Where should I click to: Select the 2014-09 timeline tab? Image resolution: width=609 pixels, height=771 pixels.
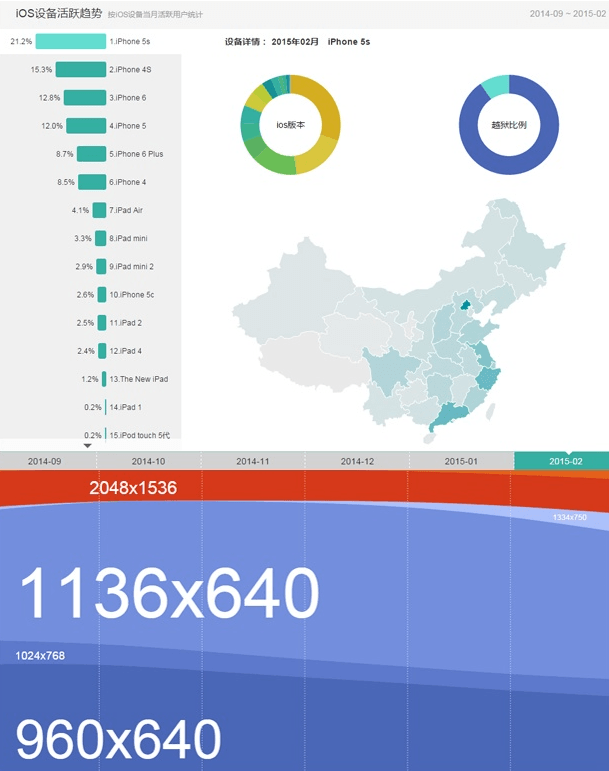(x=44, y=461)
